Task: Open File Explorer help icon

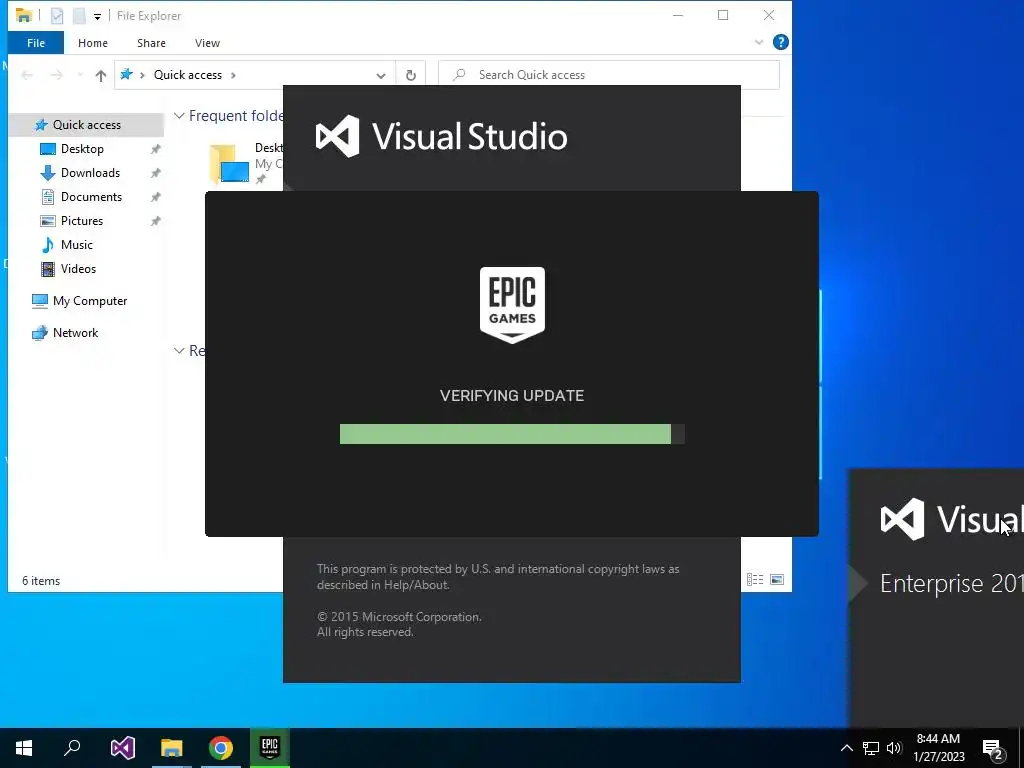Action: 780,42
